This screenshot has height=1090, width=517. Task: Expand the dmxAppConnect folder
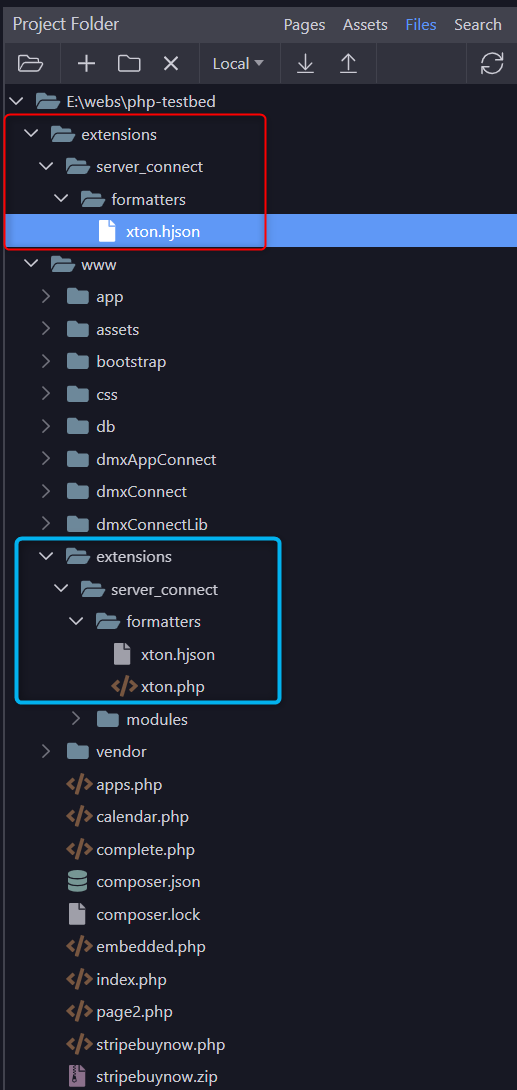pos(46,459)
